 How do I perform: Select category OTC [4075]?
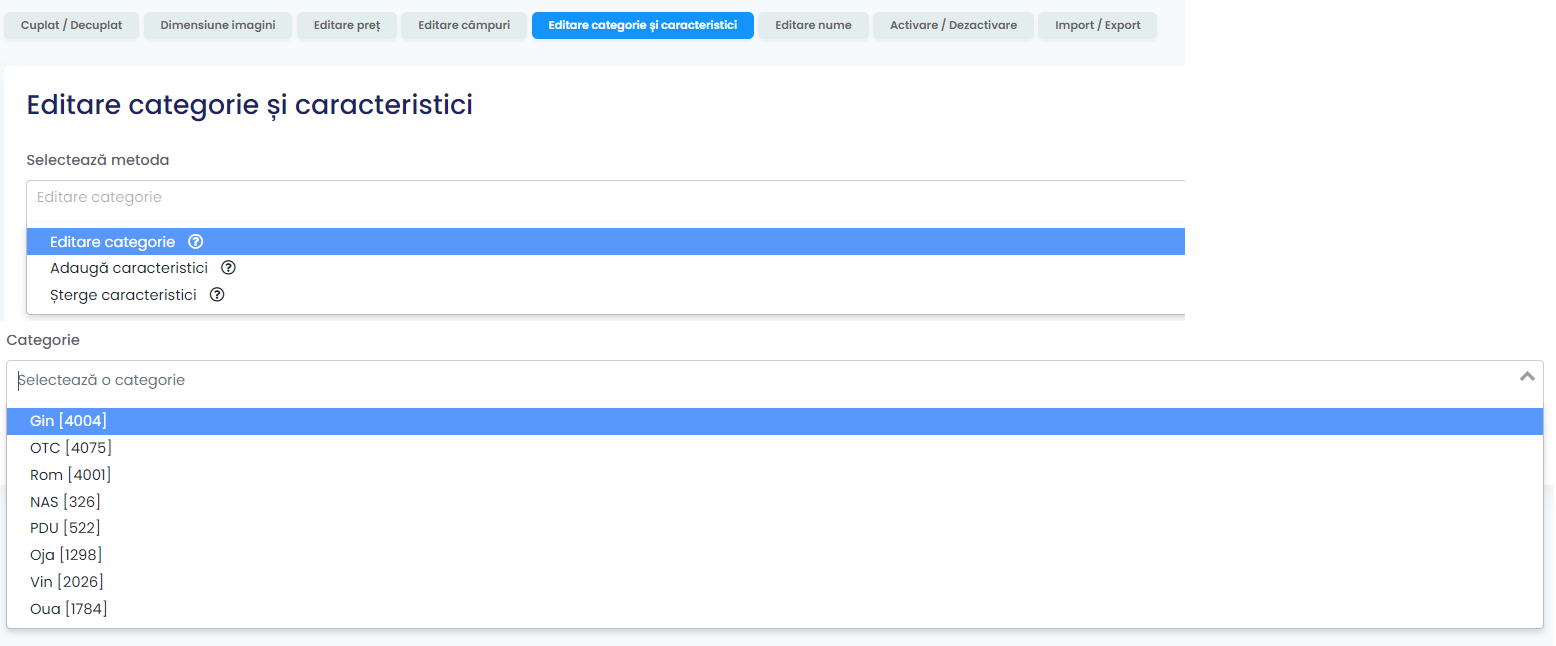pyautogui.click(x=775, y=448)
